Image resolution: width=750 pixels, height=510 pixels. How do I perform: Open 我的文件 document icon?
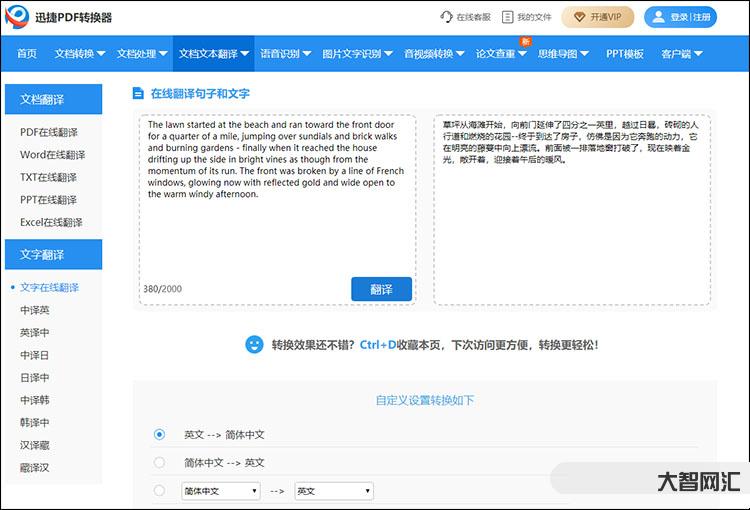(x=508, y=17)
